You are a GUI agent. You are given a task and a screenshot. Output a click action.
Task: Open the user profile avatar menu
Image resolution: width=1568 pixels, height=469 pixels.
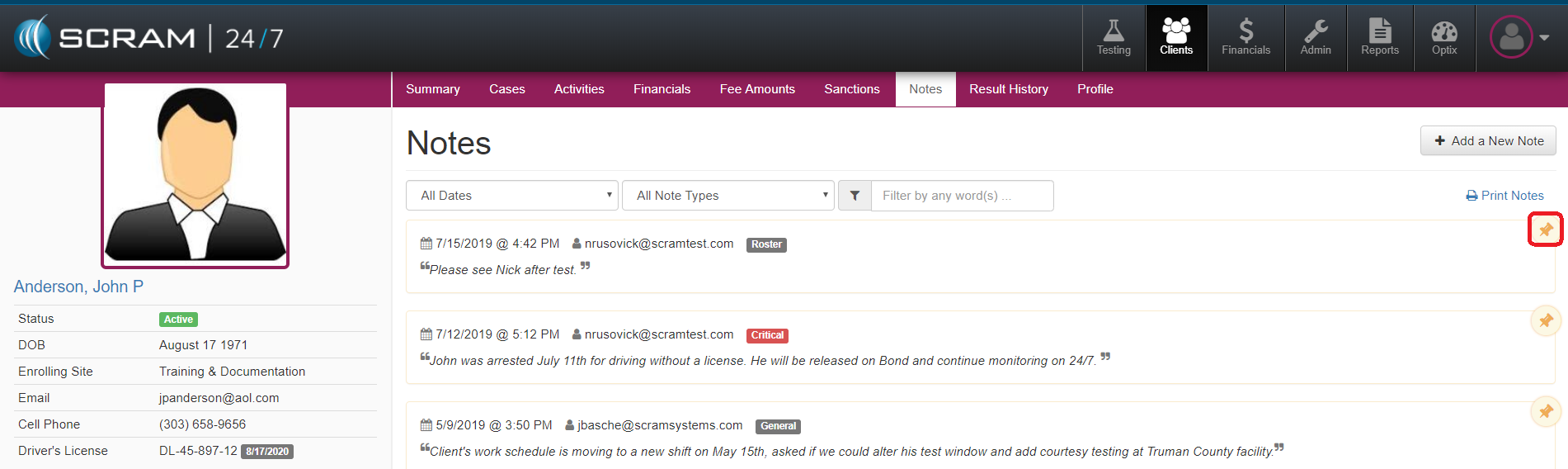coord(1518,38)
